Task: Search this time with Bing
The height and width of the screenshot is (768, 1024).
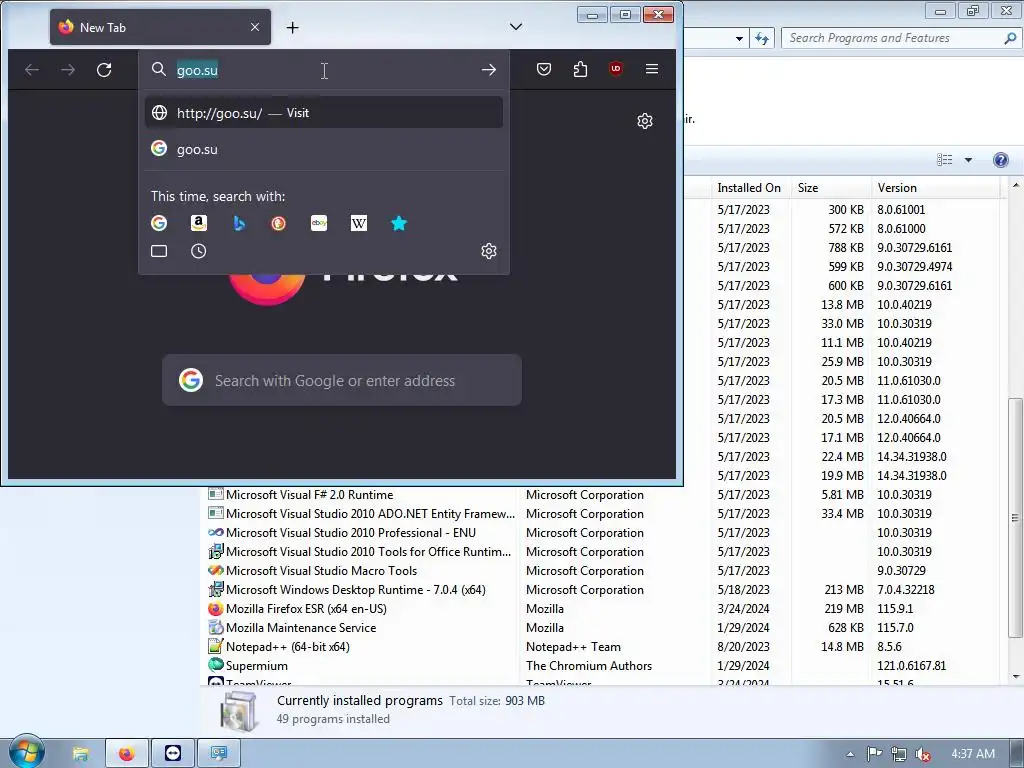Action: tap(239, 223)
